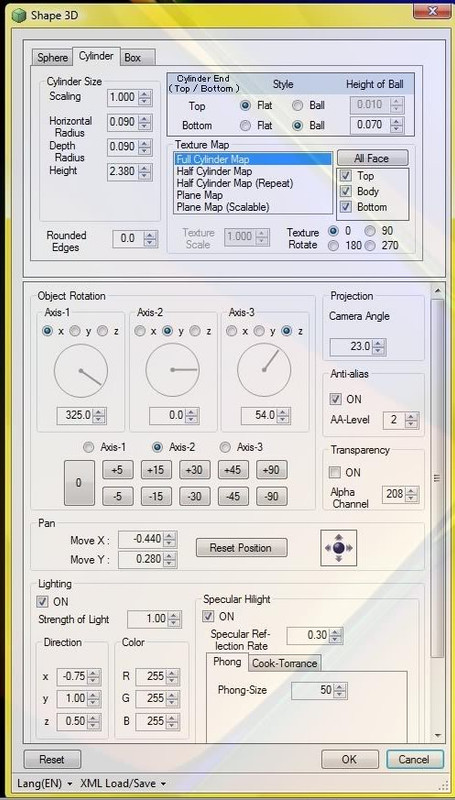Select Axis-3 radio for increment buttons
This screenshot has width=455, height=800.
coord(225,447)
